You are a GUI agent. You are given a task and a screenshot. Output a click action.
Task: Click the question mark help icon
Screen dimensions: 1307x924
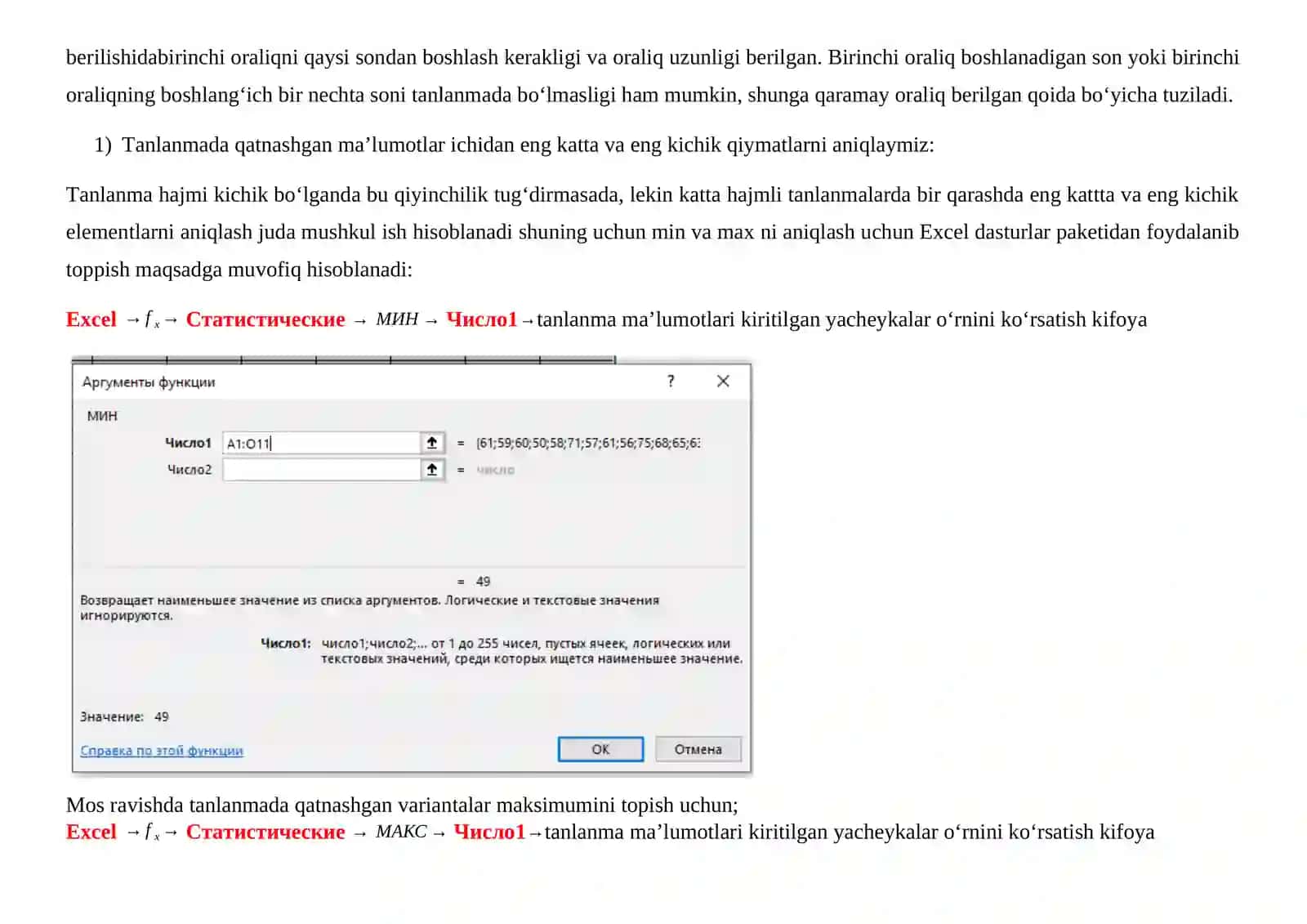pos(671,381)
